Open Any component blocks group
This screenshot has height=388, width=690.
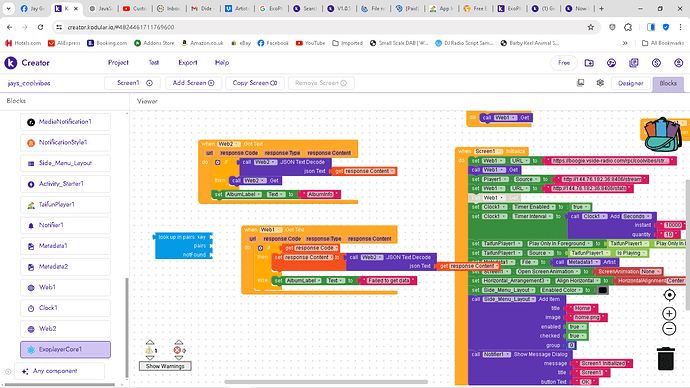pos(59,371)
